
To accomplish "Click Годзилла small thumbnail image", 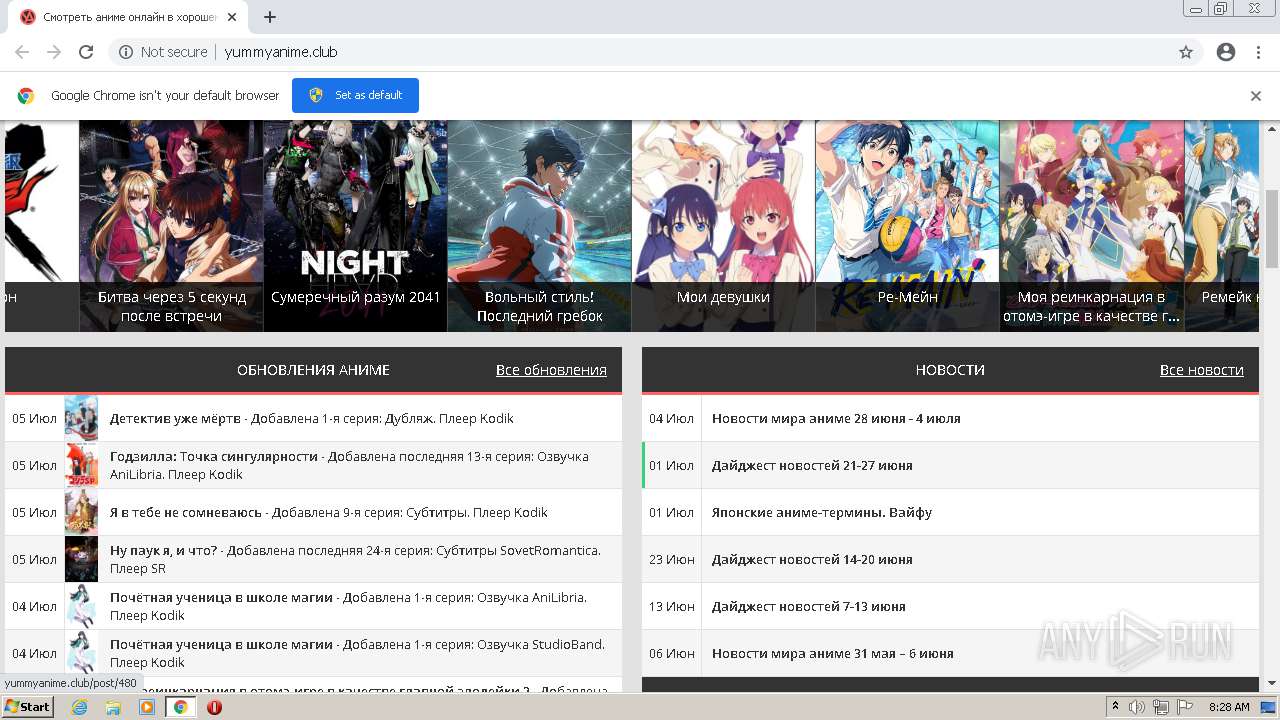I will click(81, 465).
